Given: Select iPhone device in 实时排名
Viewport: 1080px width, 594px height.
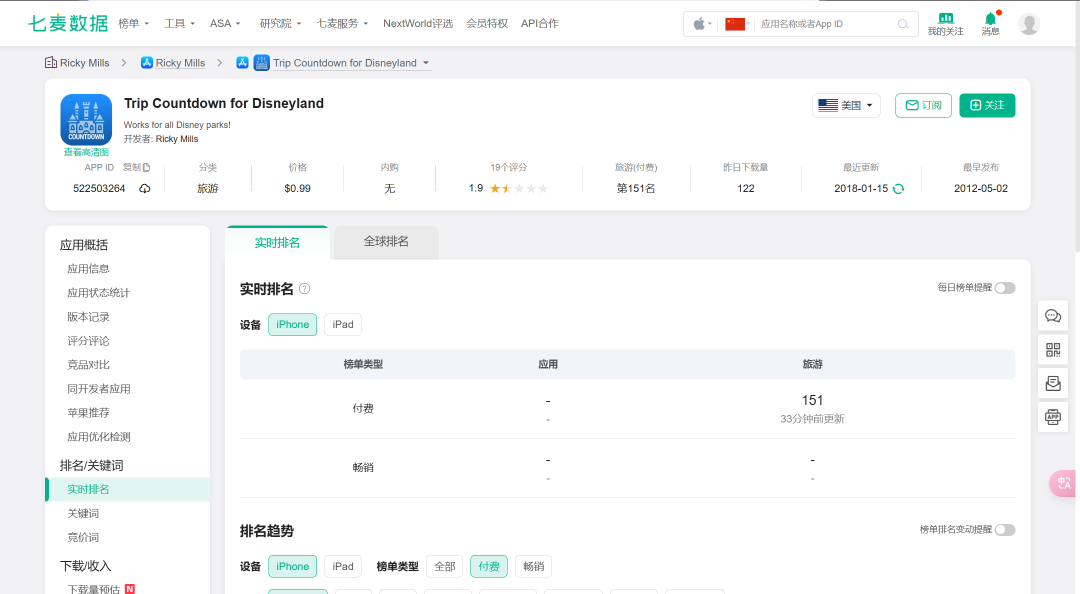Looking at the screenshot, I should tap(293, 325).
